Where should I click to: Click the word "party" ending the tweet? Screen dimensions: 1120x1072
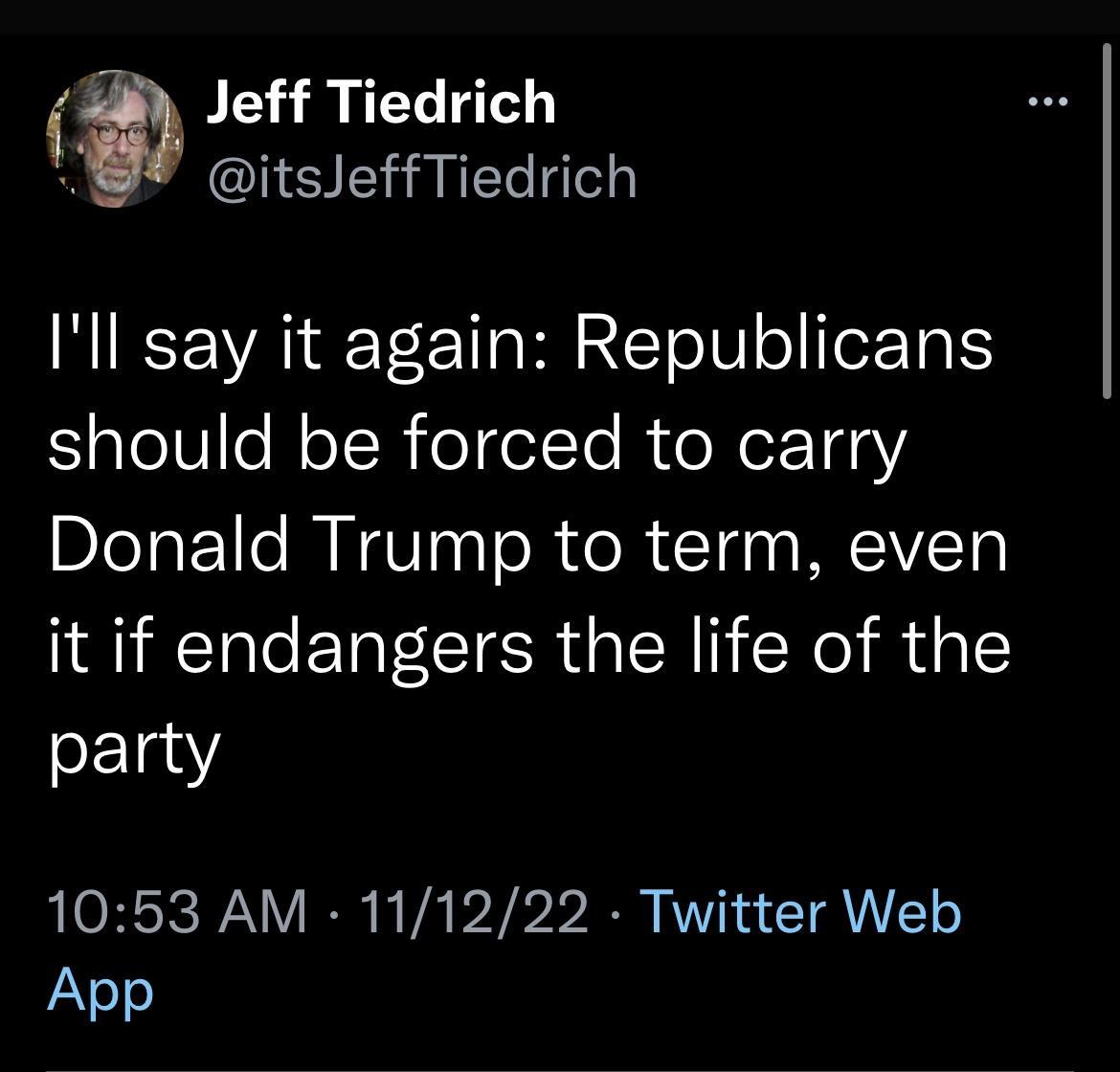[x=134, y=748]
